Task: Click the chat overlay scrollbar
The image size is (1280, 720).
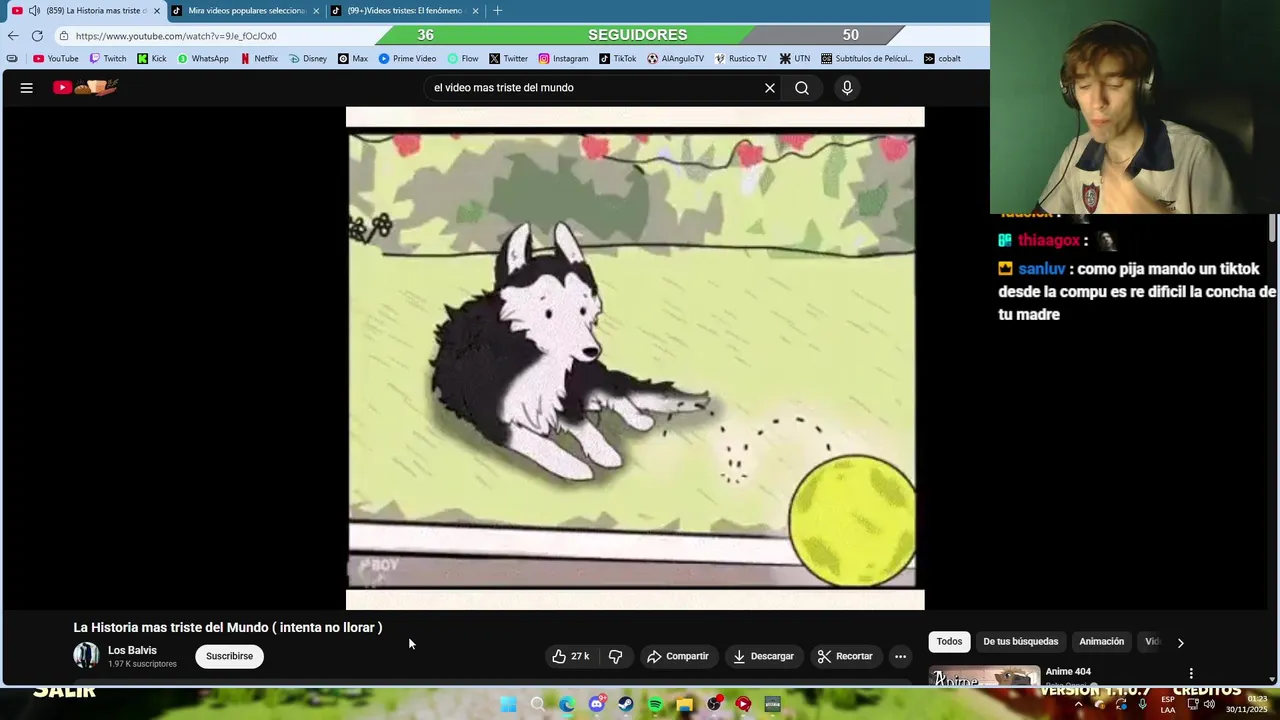Action: point(1272,228)
